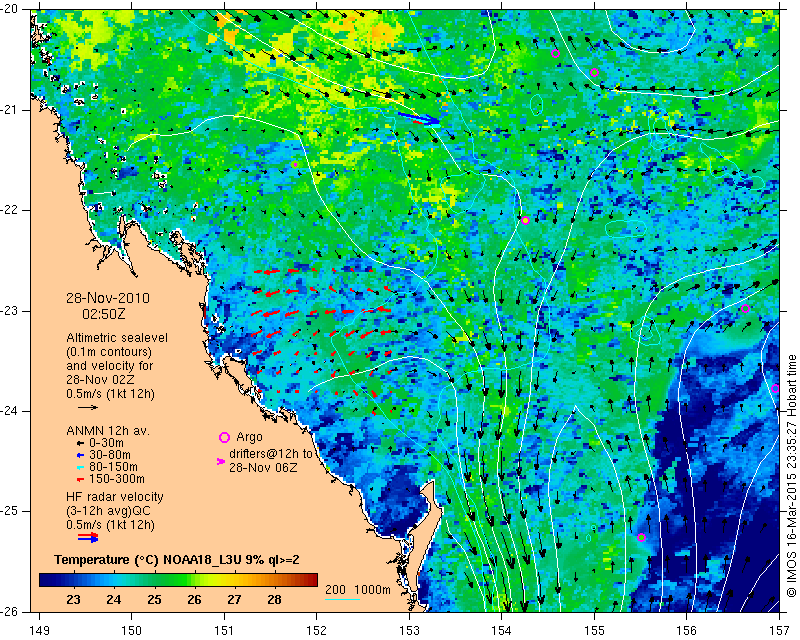The width and height of the screenshot is (800, 640).
Task: Click the 156 longitude axis label
Action: click(687, 631)
